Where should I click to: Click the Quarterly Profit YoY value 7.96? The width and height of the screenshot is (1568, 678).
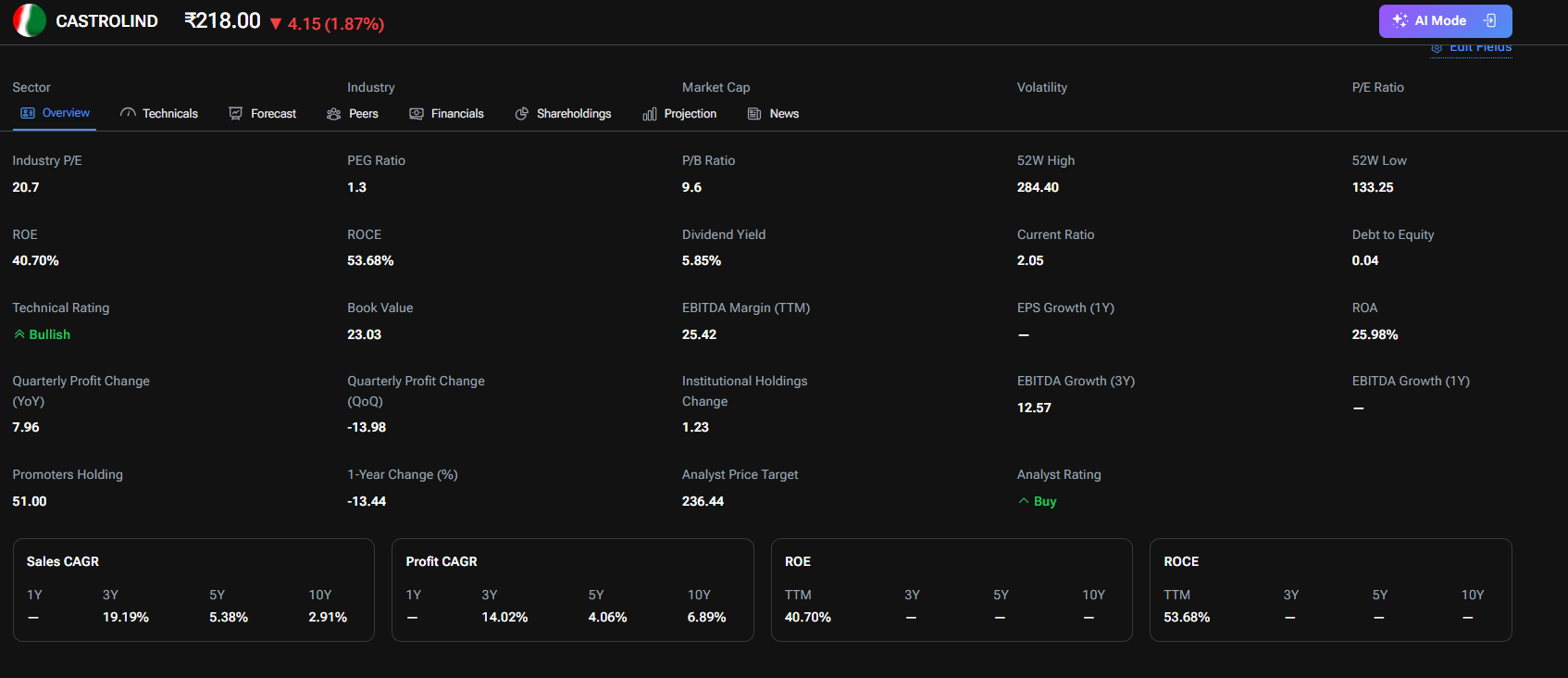click(26, 427)
